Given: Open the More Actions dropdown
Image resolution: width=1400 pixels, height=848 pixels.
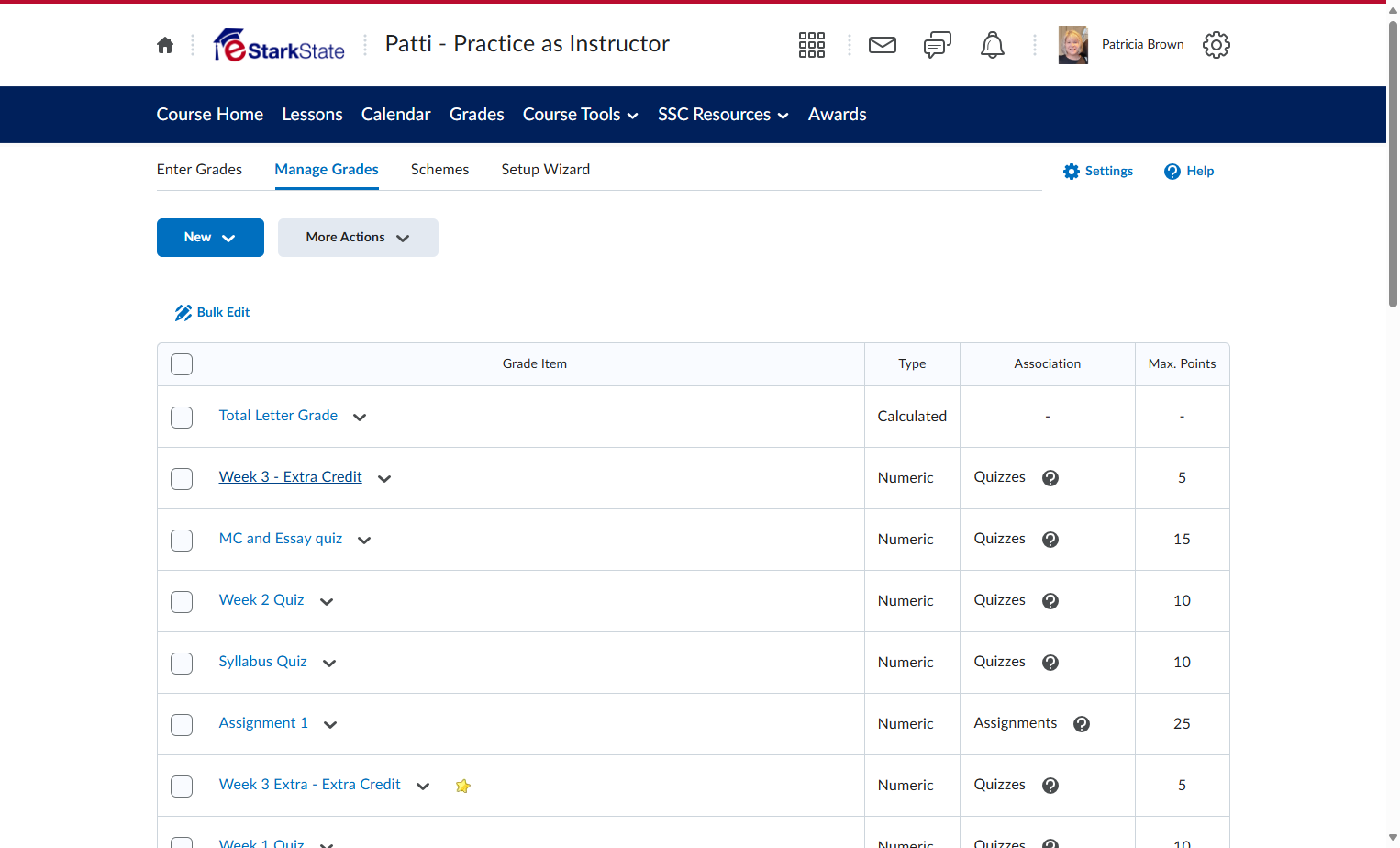Looking at the screenshot, I should [x=358, y=238].
